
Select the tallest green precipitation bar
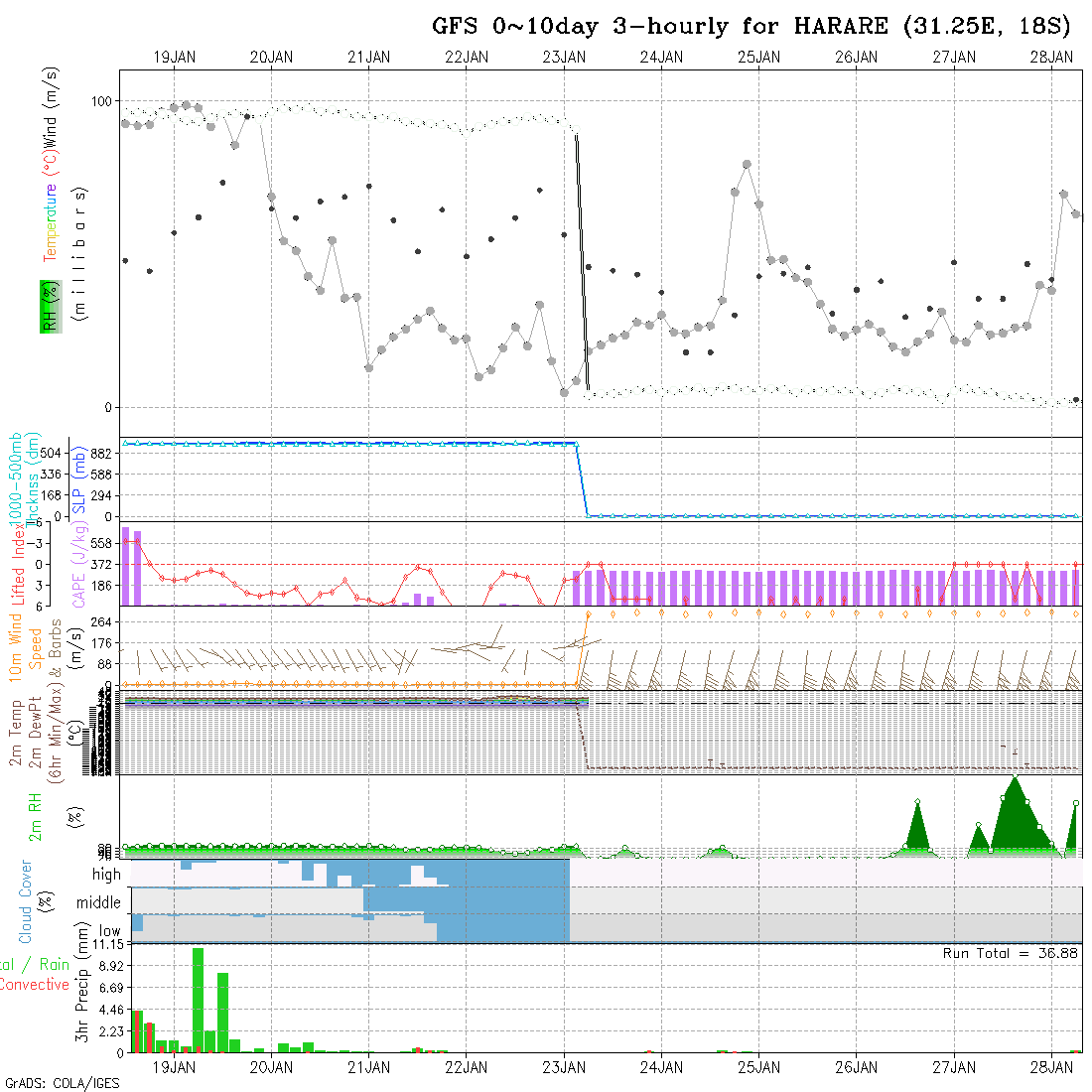pos(198,999)
